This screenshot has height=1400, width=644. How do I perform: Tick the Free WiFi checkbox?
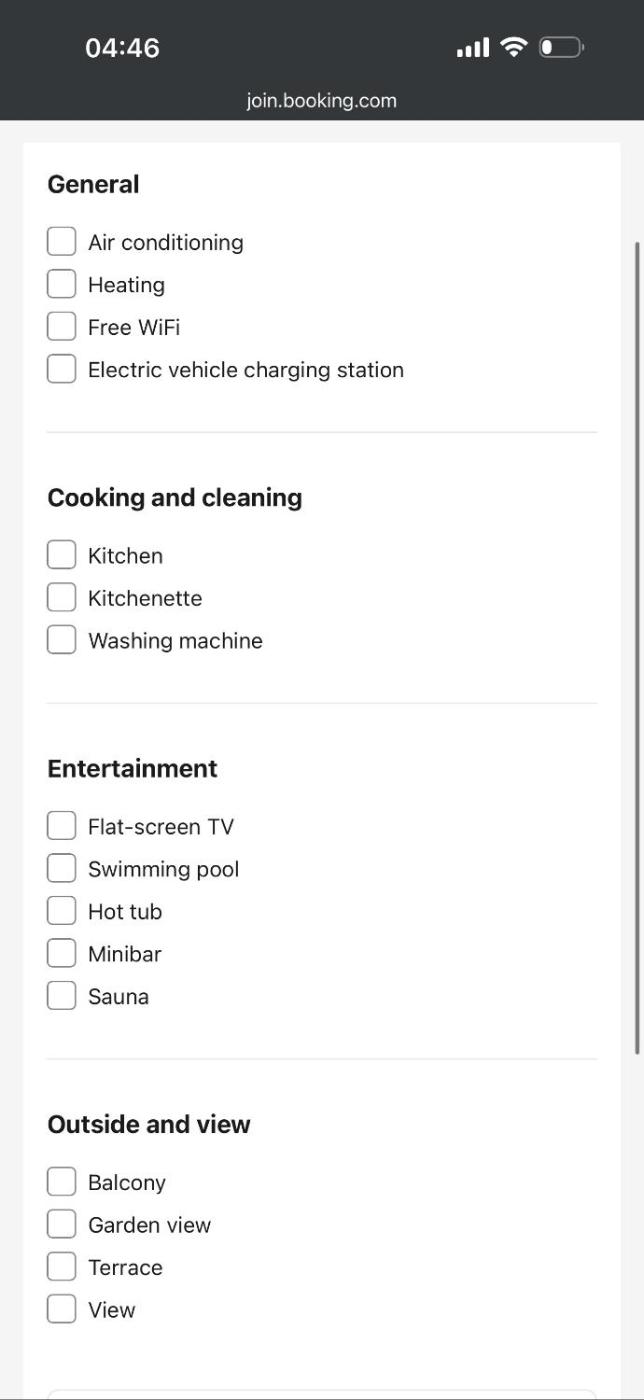pyautogui.click(x=61, y=327)
